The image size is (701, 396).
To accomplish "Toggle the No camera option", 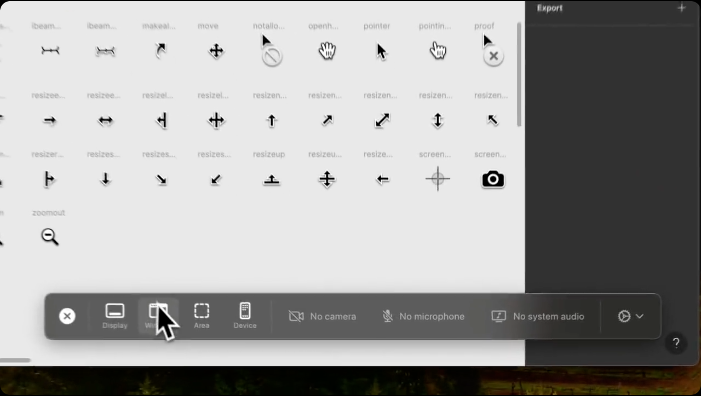I will [x=322, y=316].
